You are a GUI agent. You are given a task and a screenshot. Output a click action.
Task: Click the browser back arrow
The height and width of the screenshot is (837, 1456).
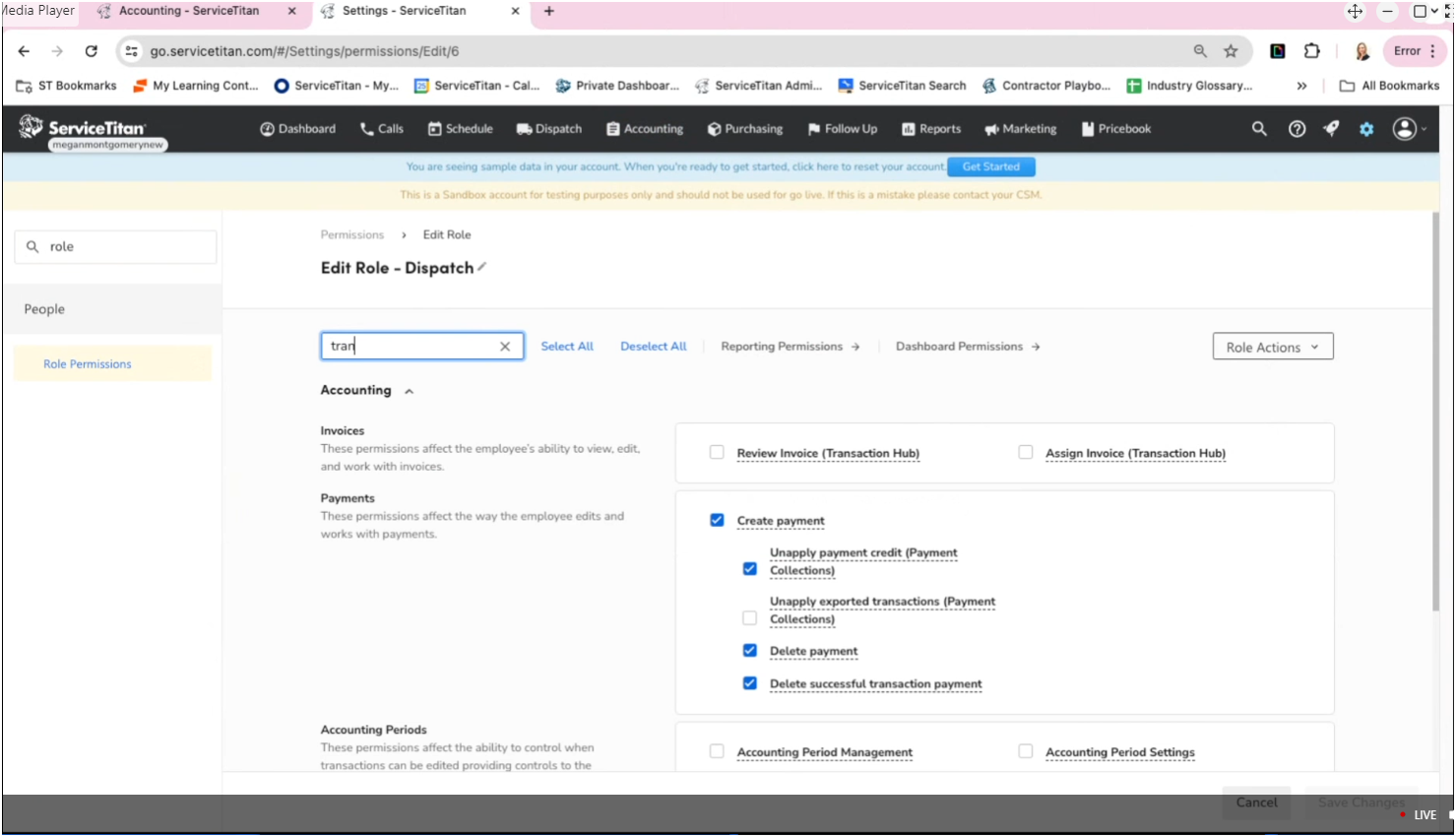(24, 51)
